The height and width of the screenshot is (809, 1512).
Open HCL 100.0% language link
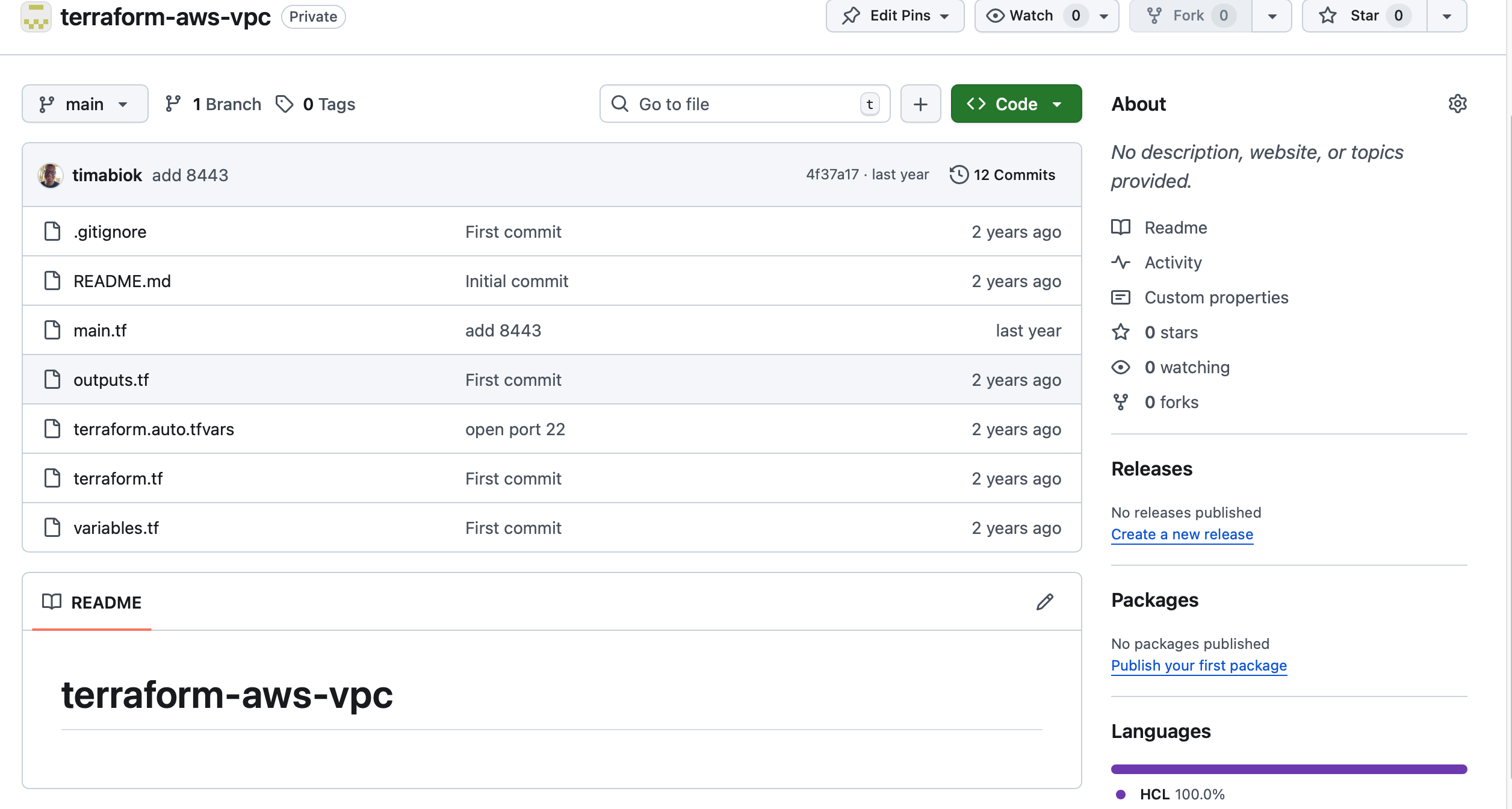coord(1170,795)
